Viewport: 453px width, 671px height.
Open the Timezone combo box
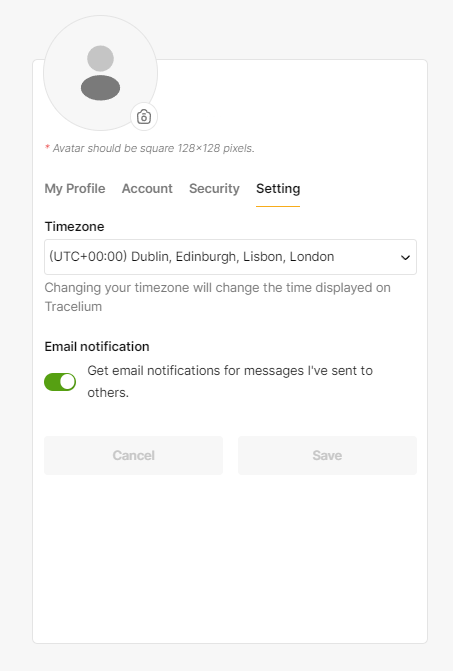click(231, 257)
